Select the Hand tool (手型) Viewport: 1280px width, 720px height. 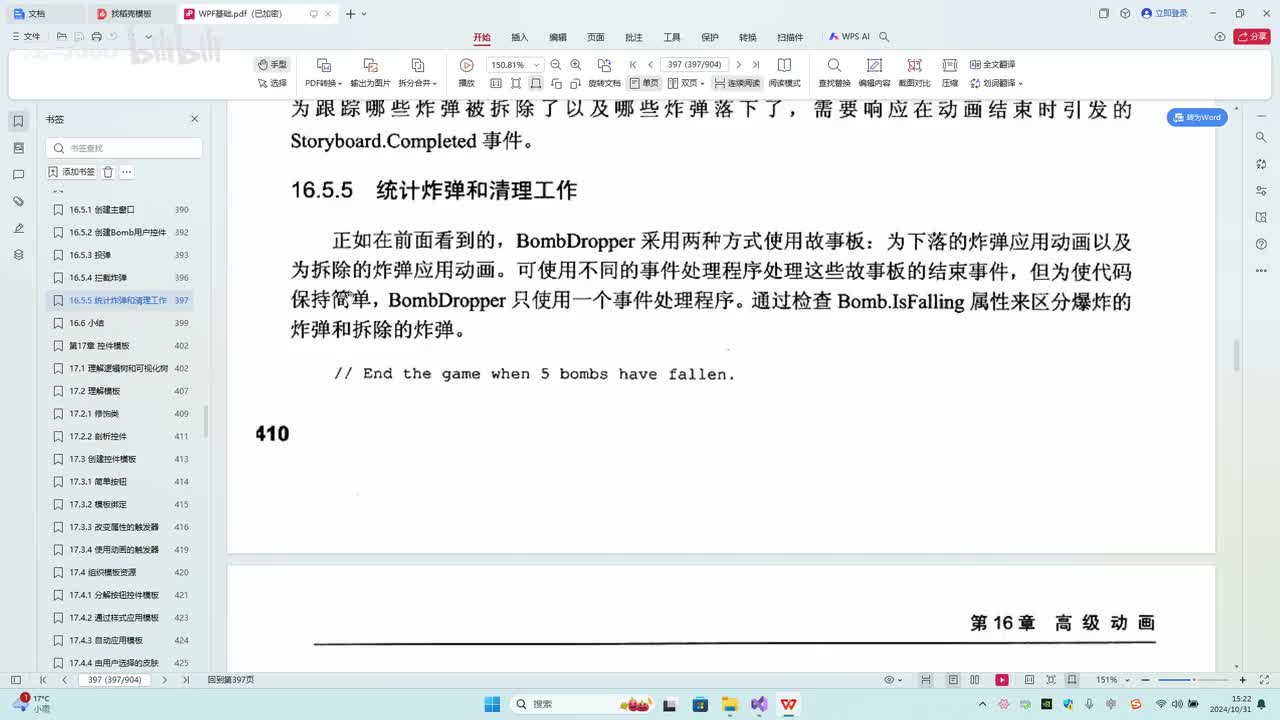272,64
